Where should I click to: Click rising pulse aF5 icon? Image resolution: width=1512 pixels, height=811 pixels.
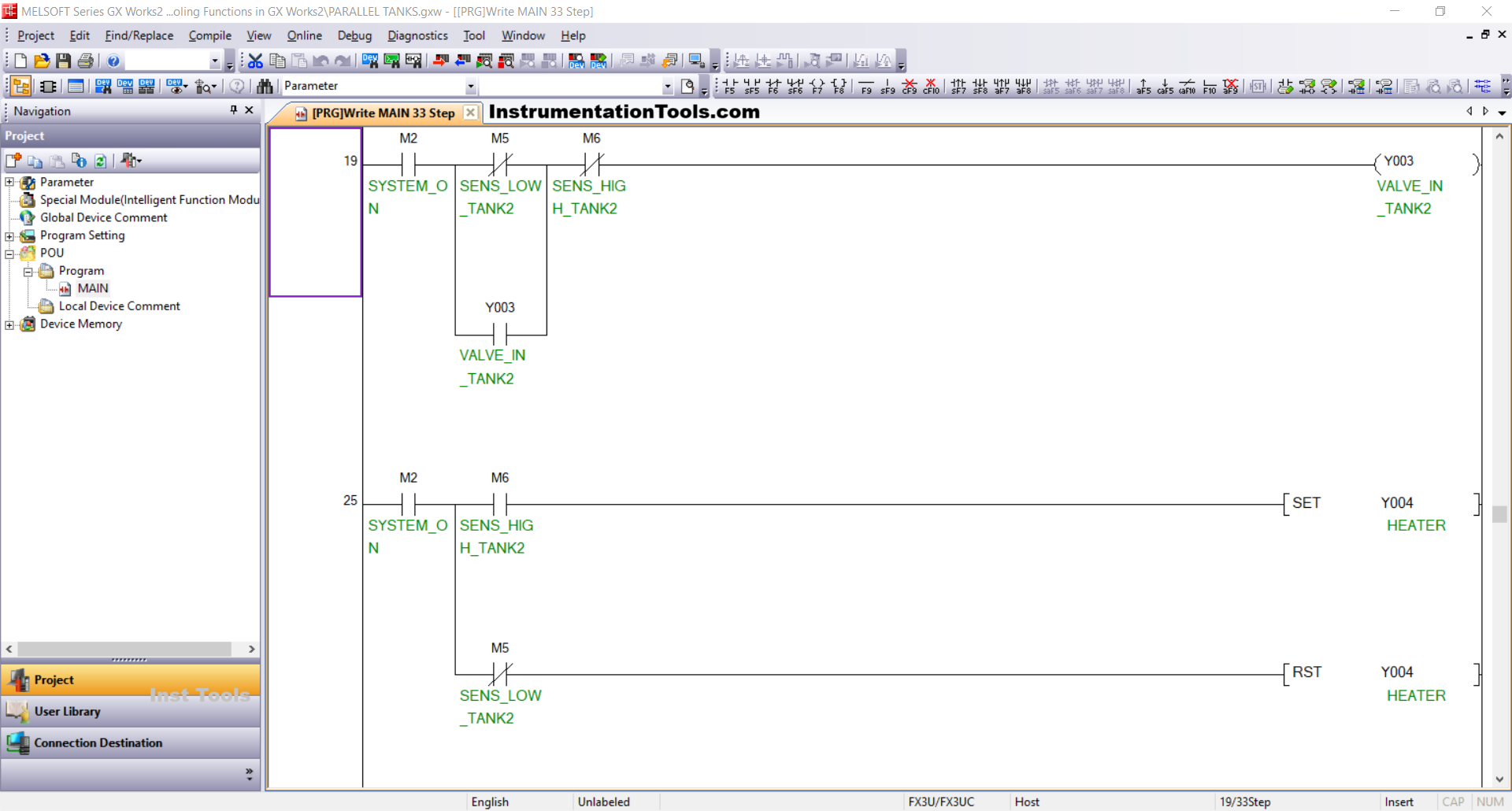(1143, 86)
